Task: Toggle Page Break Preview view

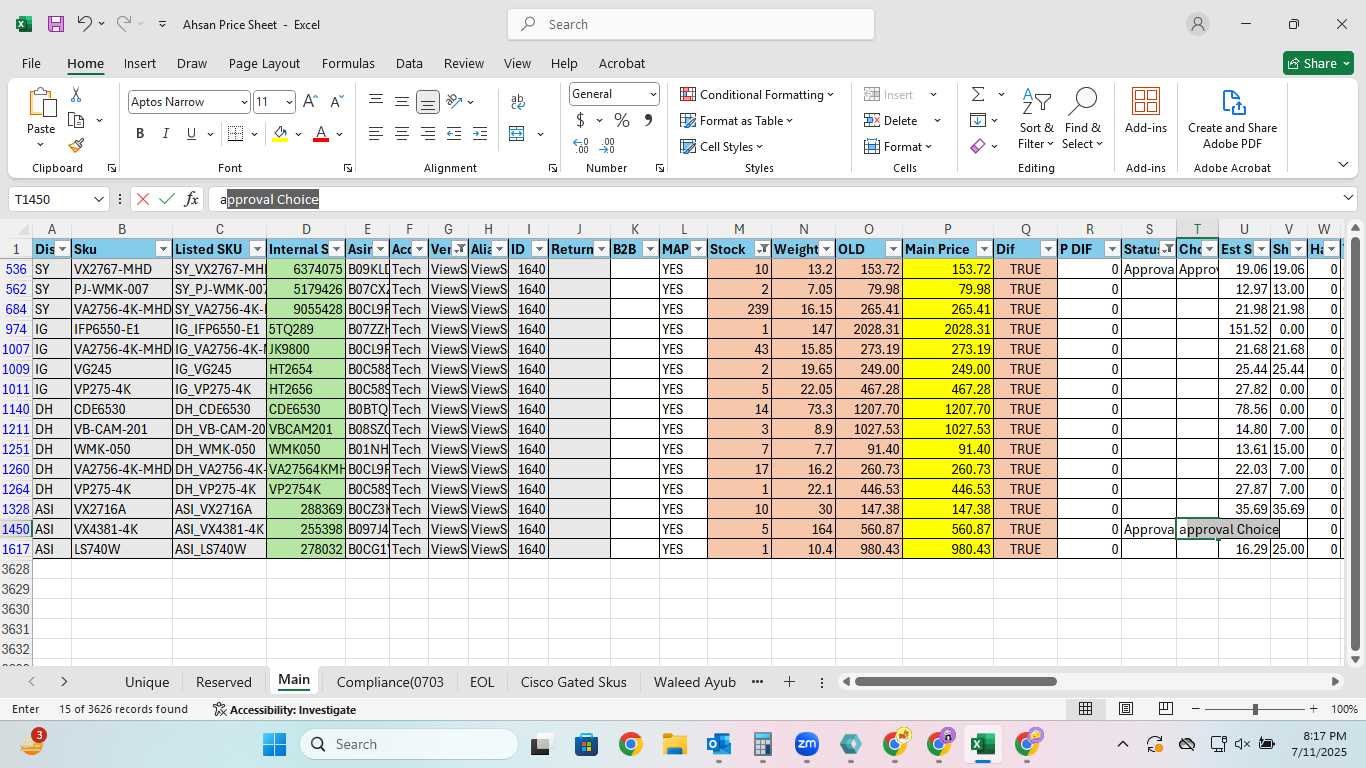Action: pos(1165,709)
